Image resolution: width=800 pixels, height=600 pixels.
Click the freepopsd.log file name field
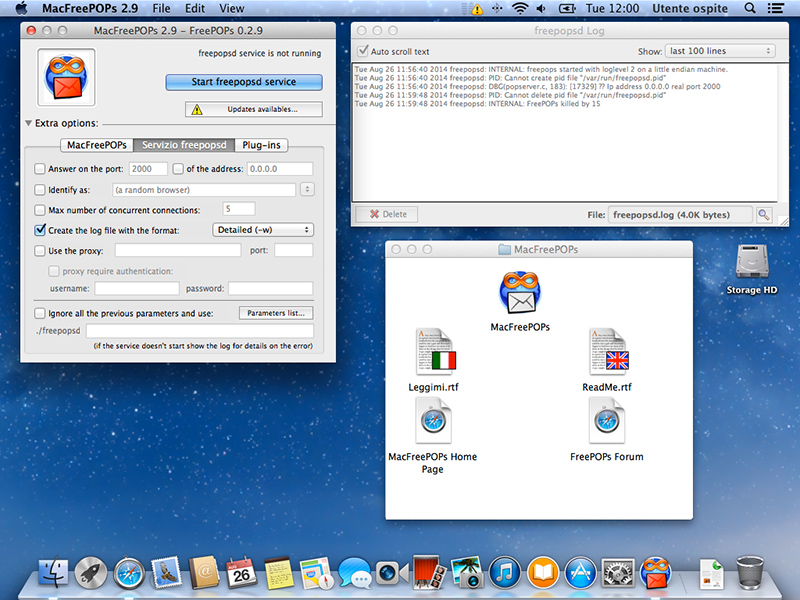tap(680, 215)
